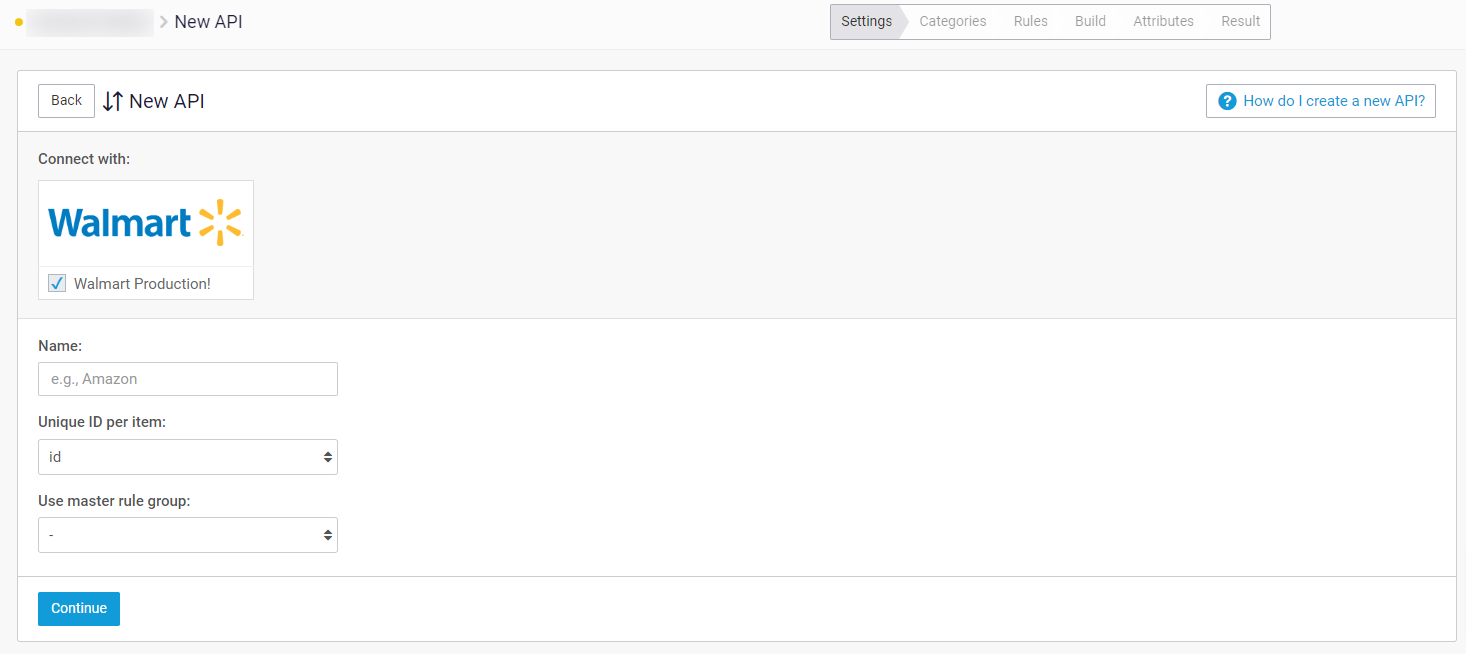The width and height of the screenshot is (1466, 654).
Task: Toggle the Walmart Production! checkbox
Action: [57, 283]
